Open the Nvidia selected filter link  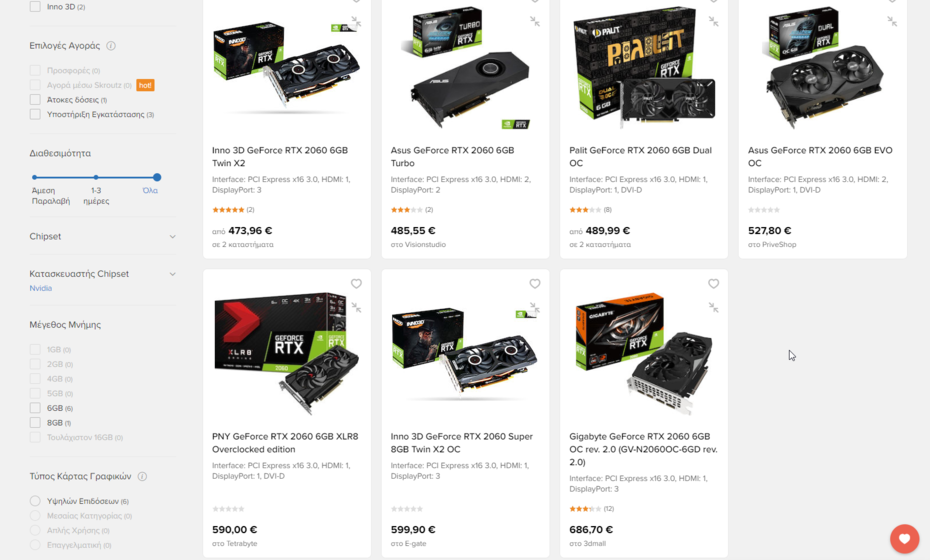pos(41,288)
